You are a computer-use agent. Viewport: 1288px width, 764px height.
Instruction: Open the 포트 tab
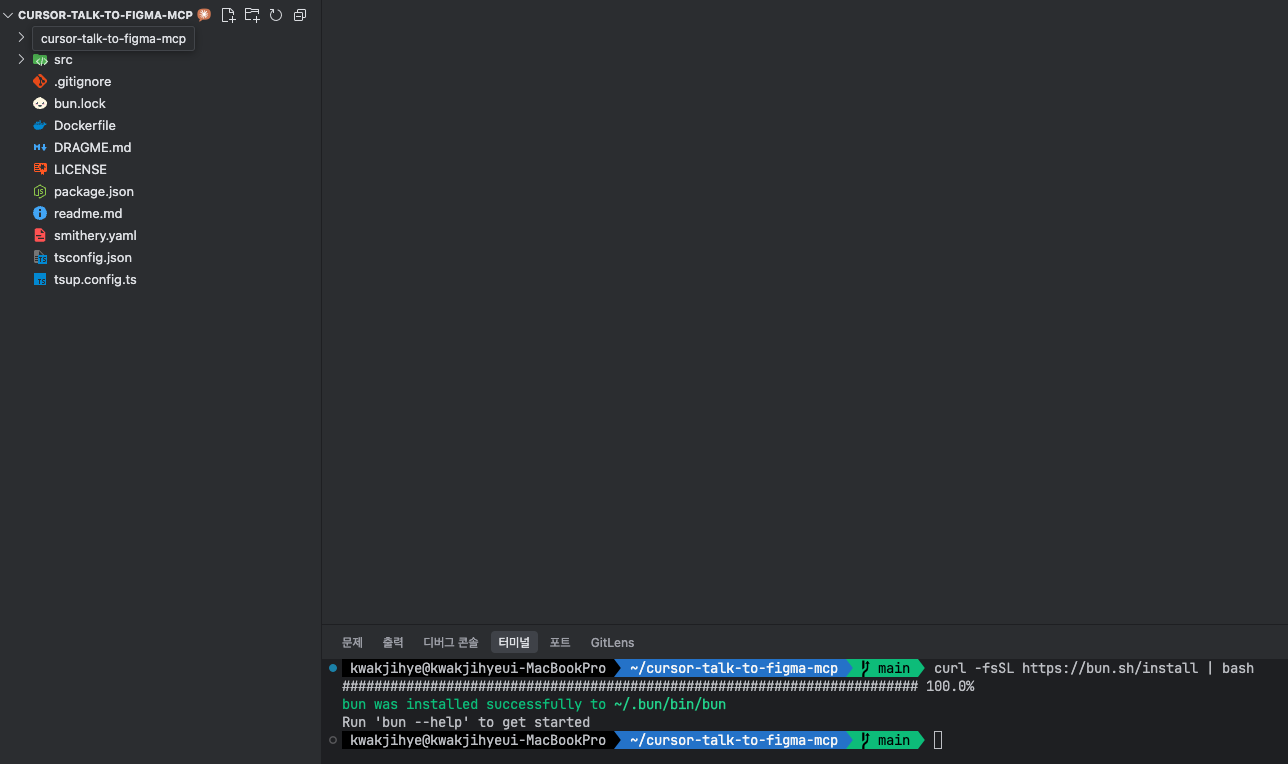[x=560, y=642]
